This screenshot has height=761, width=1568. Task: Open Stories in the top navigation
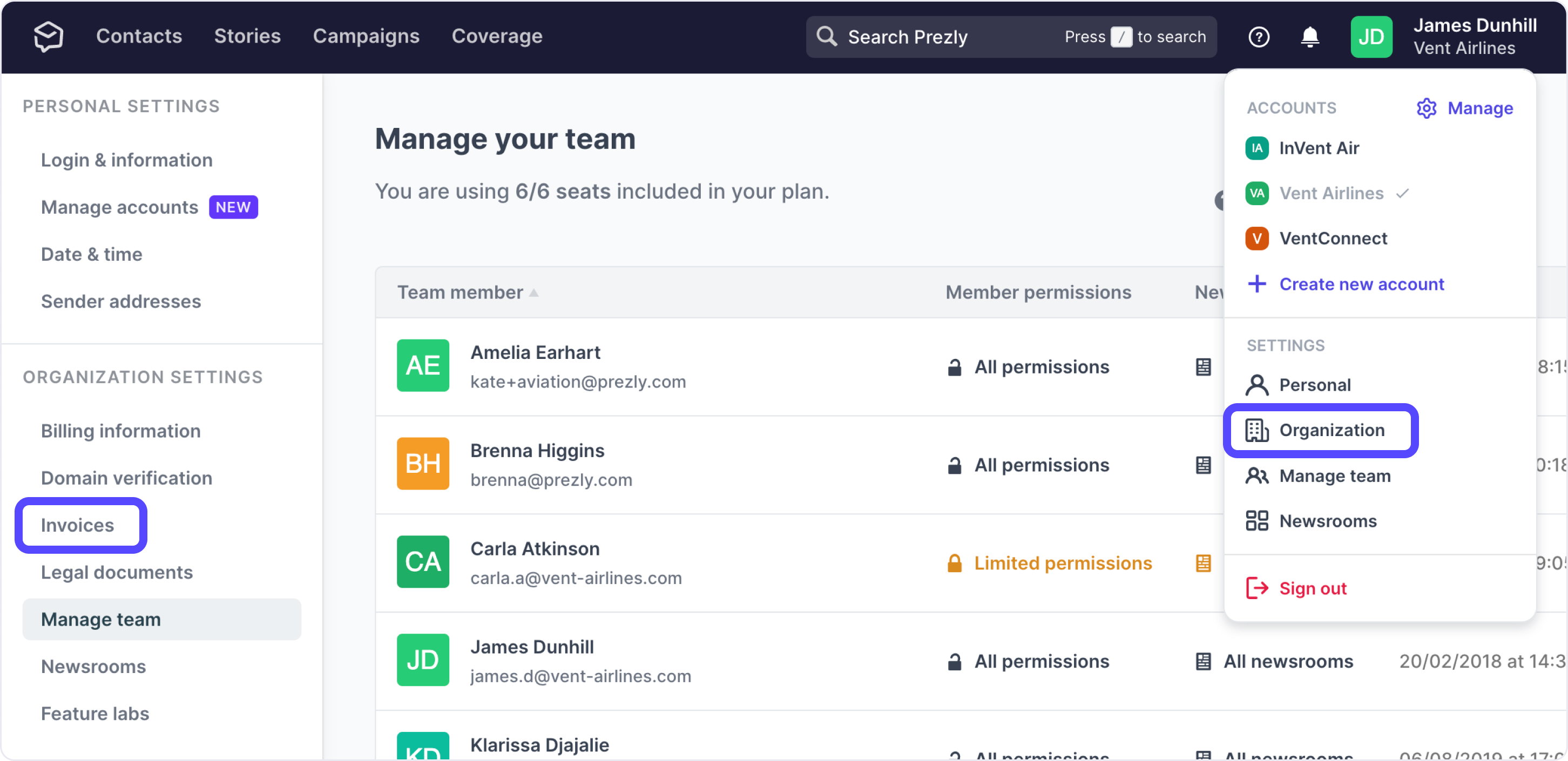[247, 37]
